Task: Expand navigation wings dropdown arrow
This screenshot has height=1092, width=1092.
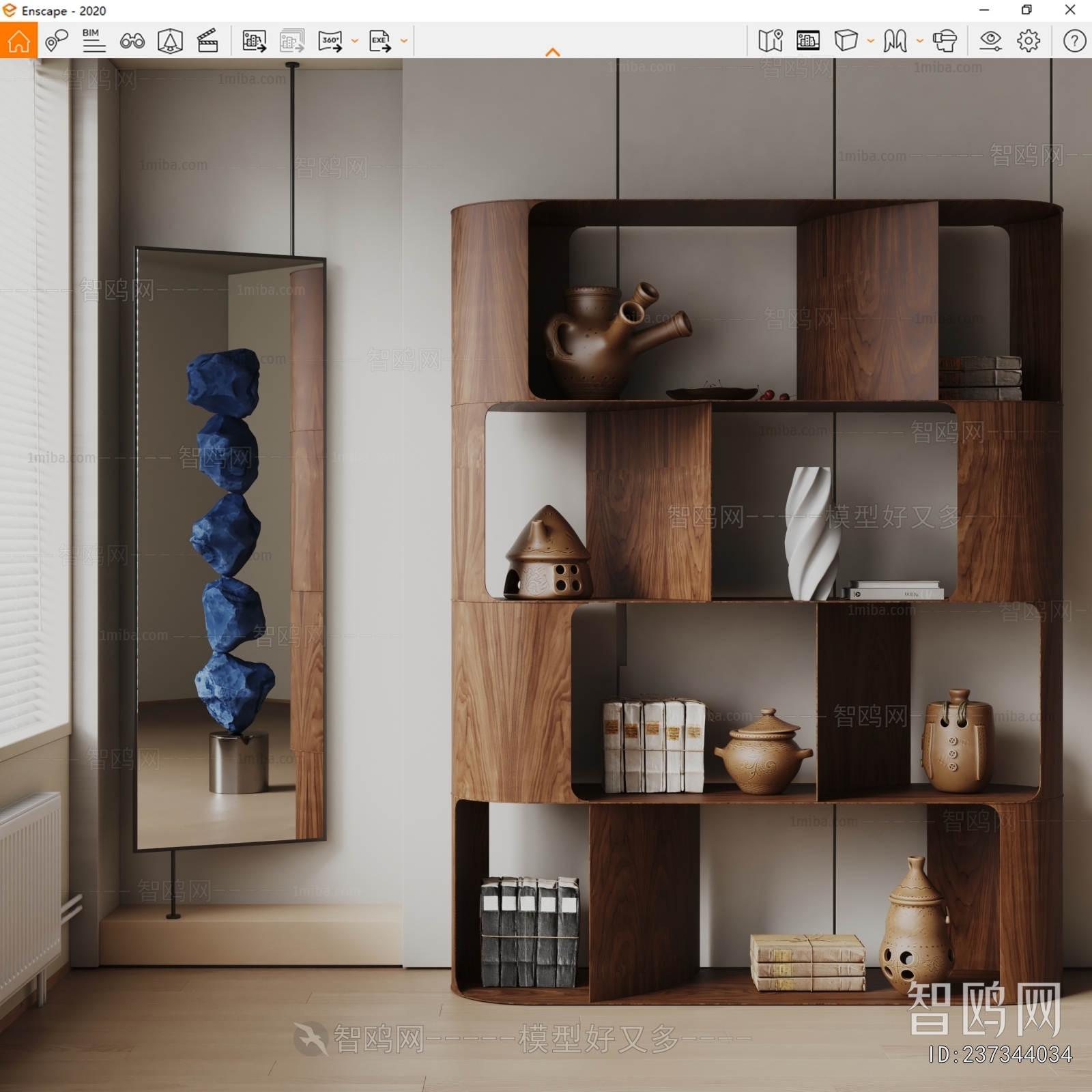Action: 920,41
